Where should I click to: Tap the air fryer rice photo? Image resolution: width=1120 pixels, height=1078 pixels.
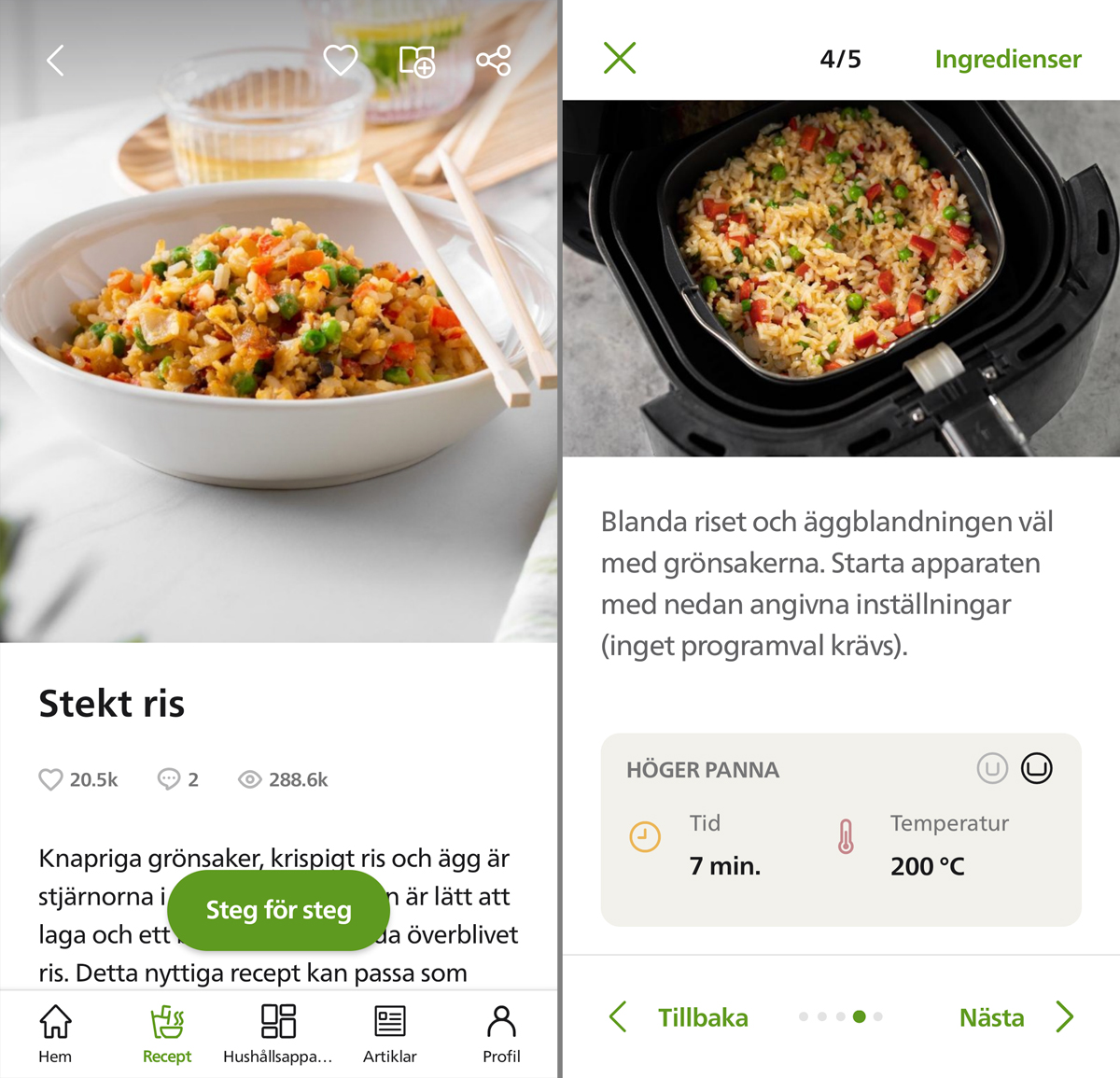coord(841,278)
